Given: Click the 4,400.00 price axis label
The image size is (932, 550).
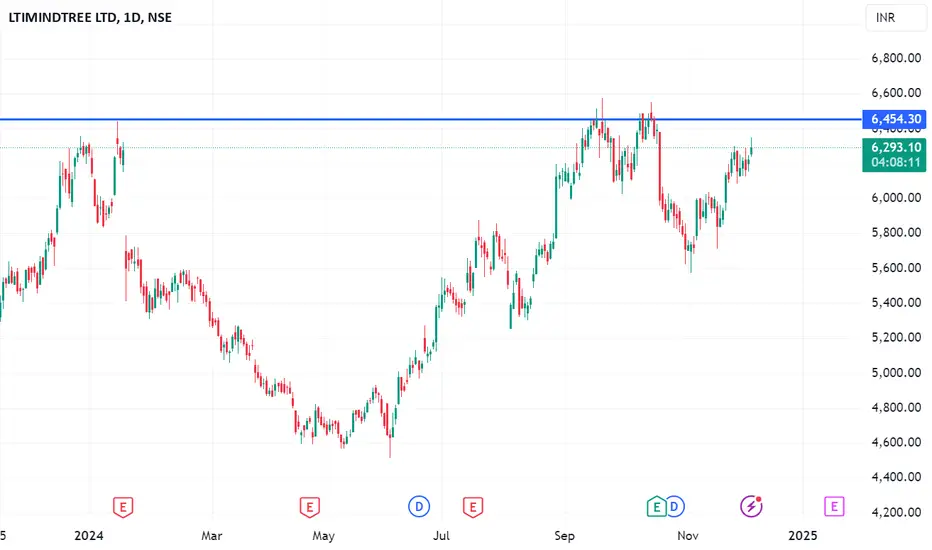Looking at the screenshot, I should coord(896,477).
